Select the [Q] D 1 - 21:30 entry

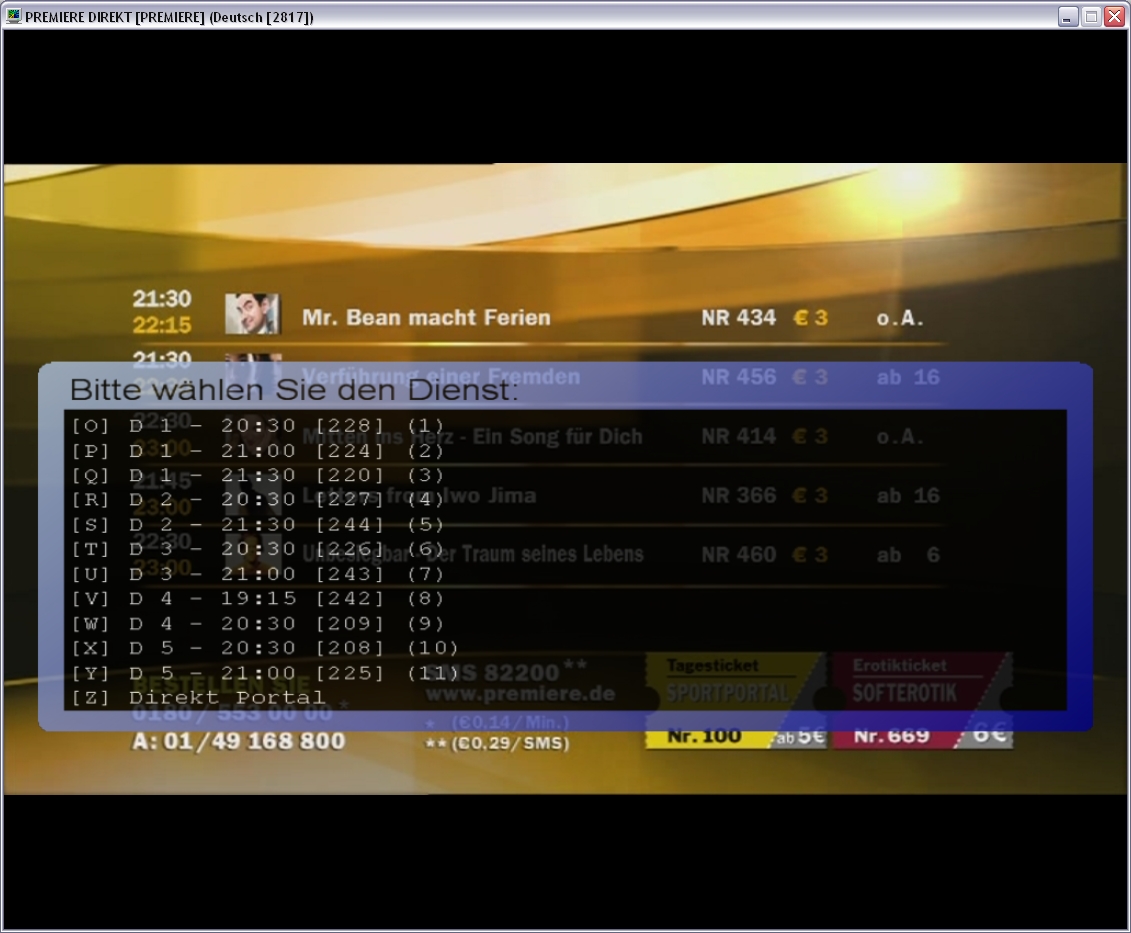(x=258, y=475)
